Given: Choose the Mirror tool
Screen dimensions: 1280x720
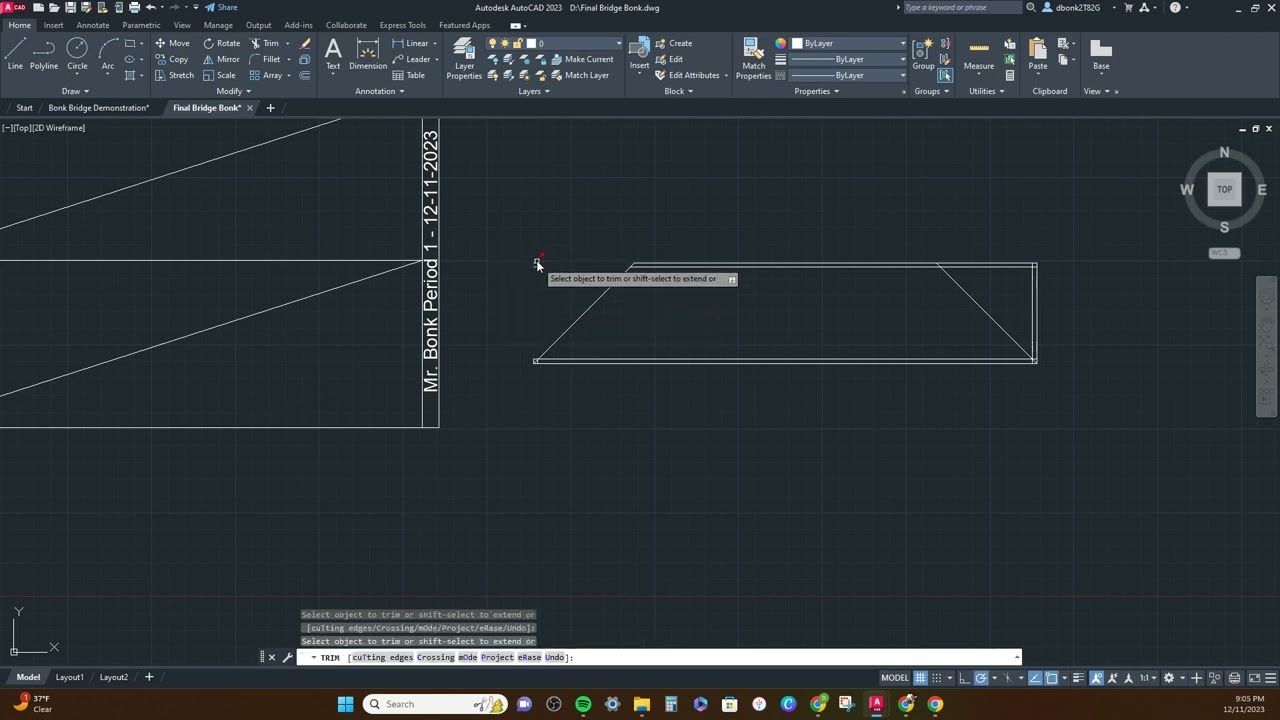Looking at the screenshot, I should (x=221, y=59).
